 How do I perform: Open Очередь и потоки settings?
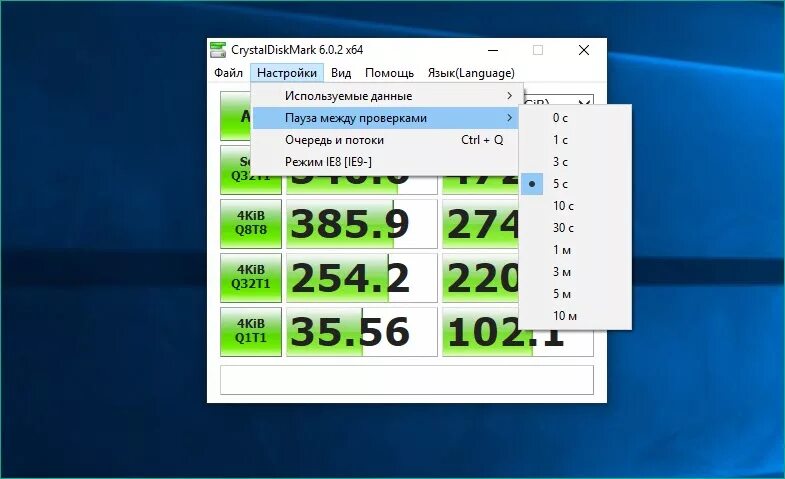click(386, 140)
